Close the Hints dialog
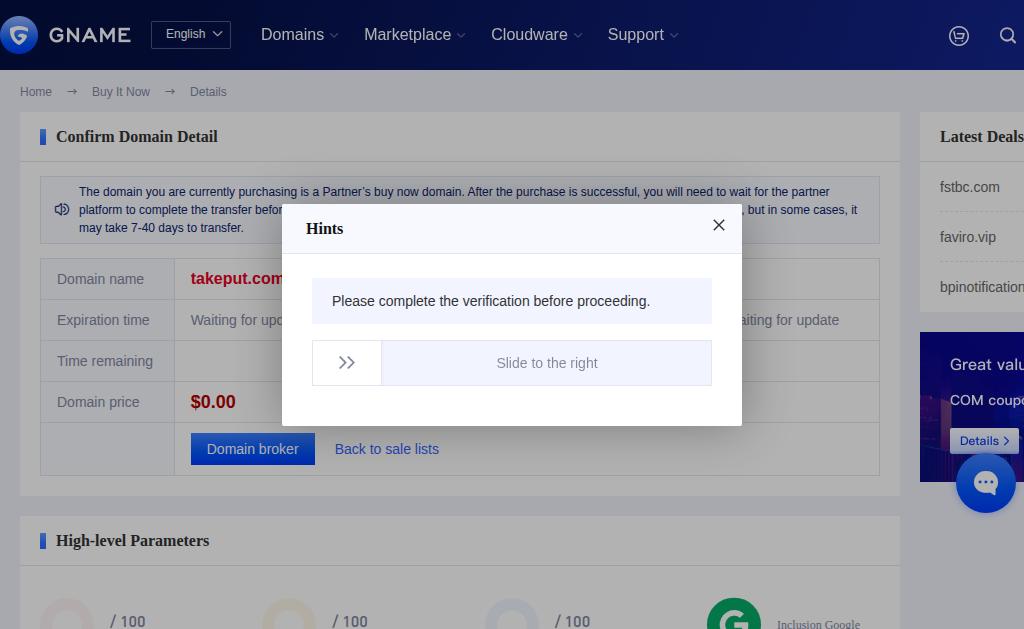Screen dimensions: 1024x629 click(718, 225)
